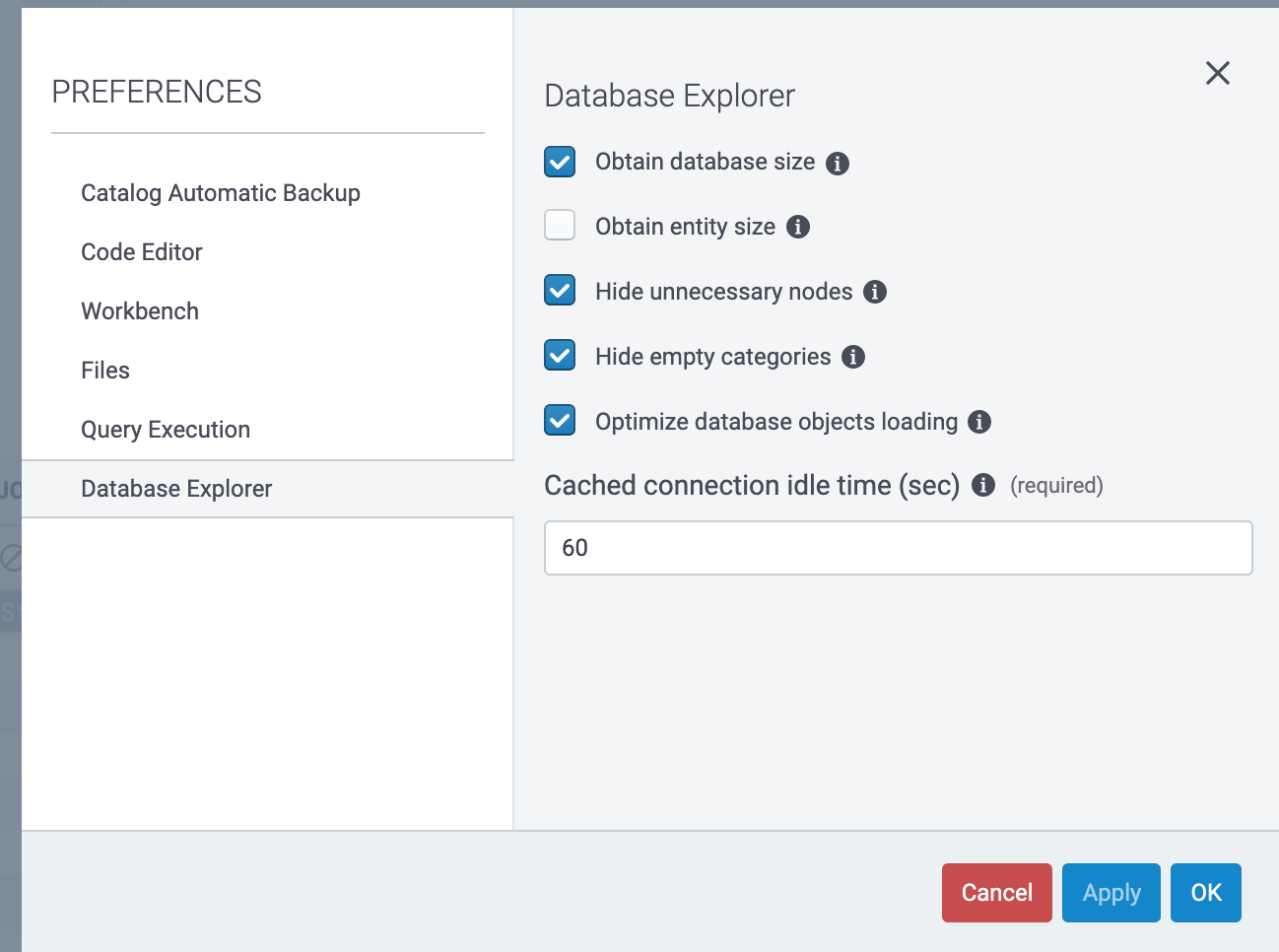The height and width of the screenshot is (952, 1279).
Task: Disable Optimize database objects loading checkbox
Action: [560, 420]
